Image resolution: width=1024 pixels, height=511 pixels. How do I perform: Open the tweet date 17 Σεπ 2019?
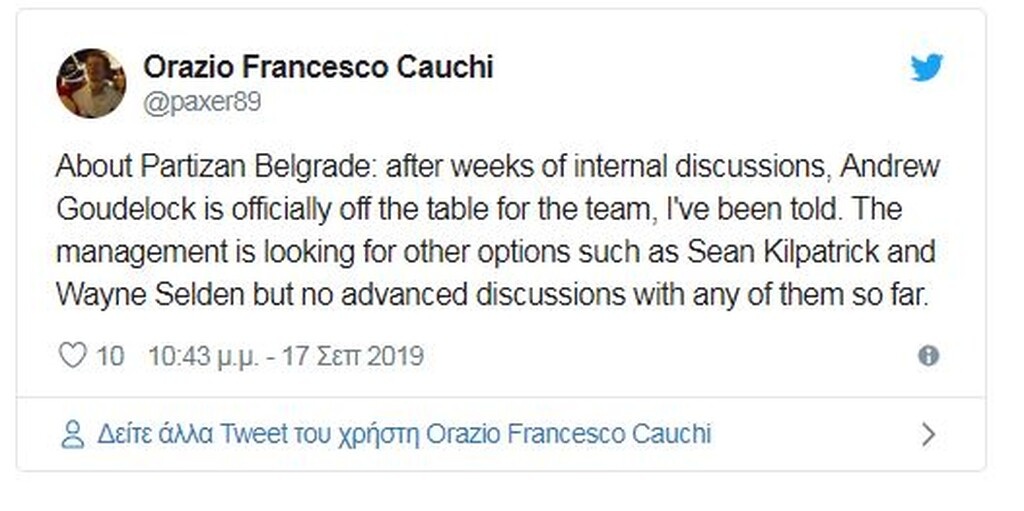(351, 355)
